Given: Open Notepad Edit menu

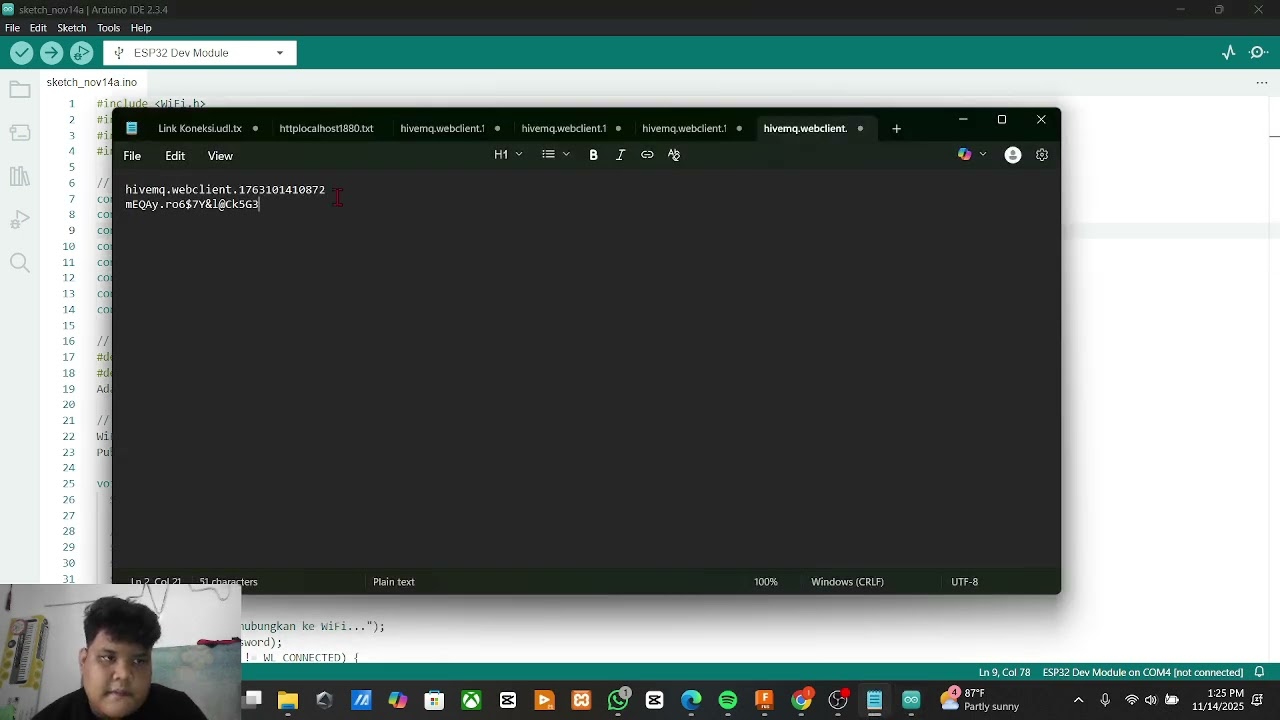Looking at the screenshot, I should [x=175, y=156].
